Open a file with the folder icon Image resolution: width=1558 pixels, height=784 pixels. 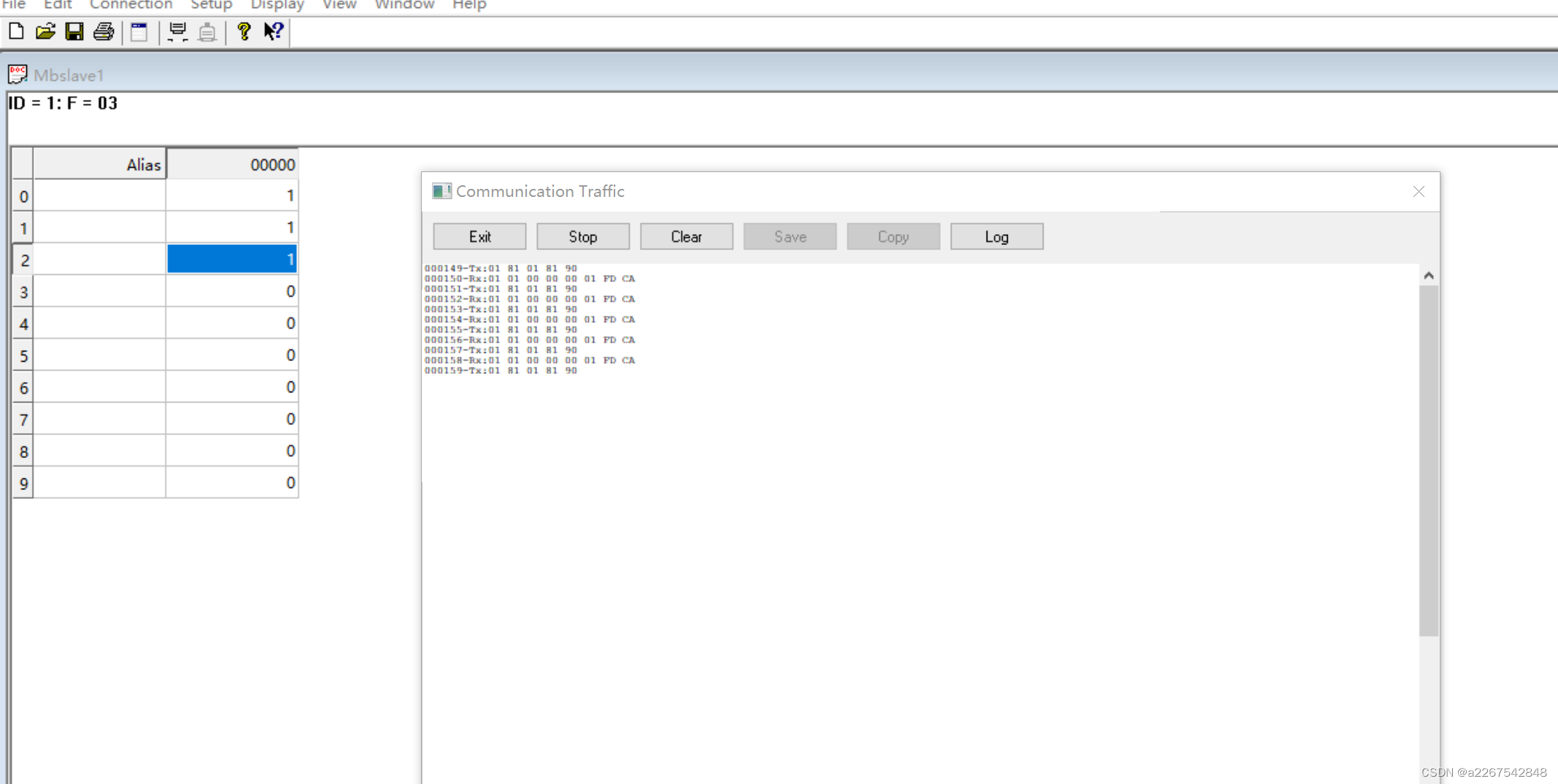45,31
